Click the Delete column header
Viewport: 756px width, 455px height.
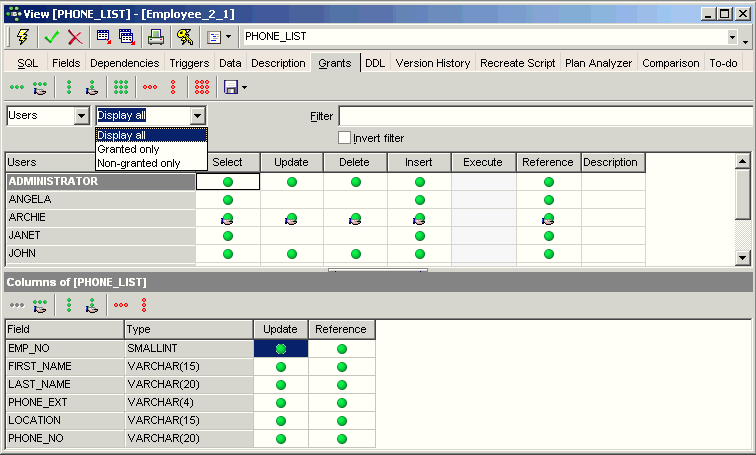(x=355, y=162)
